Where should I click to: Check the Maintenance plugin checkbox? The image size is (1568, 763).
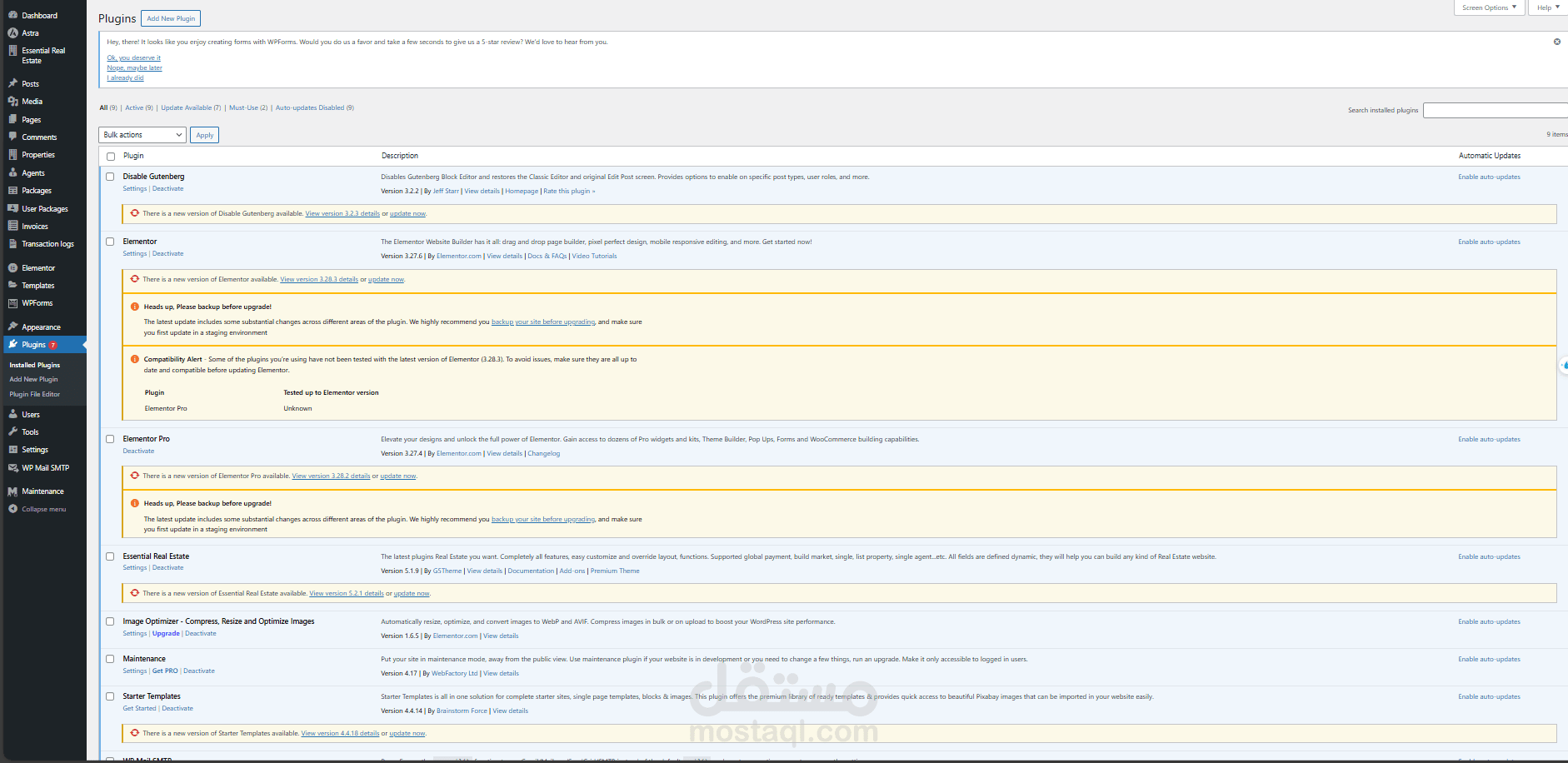click(x=110, y=659)
